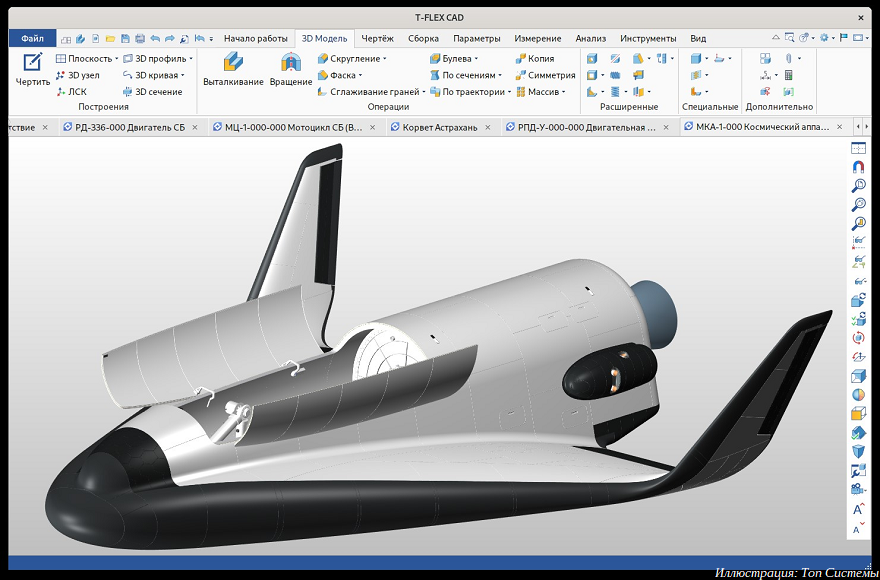Click the 3D узел tool

77,75
